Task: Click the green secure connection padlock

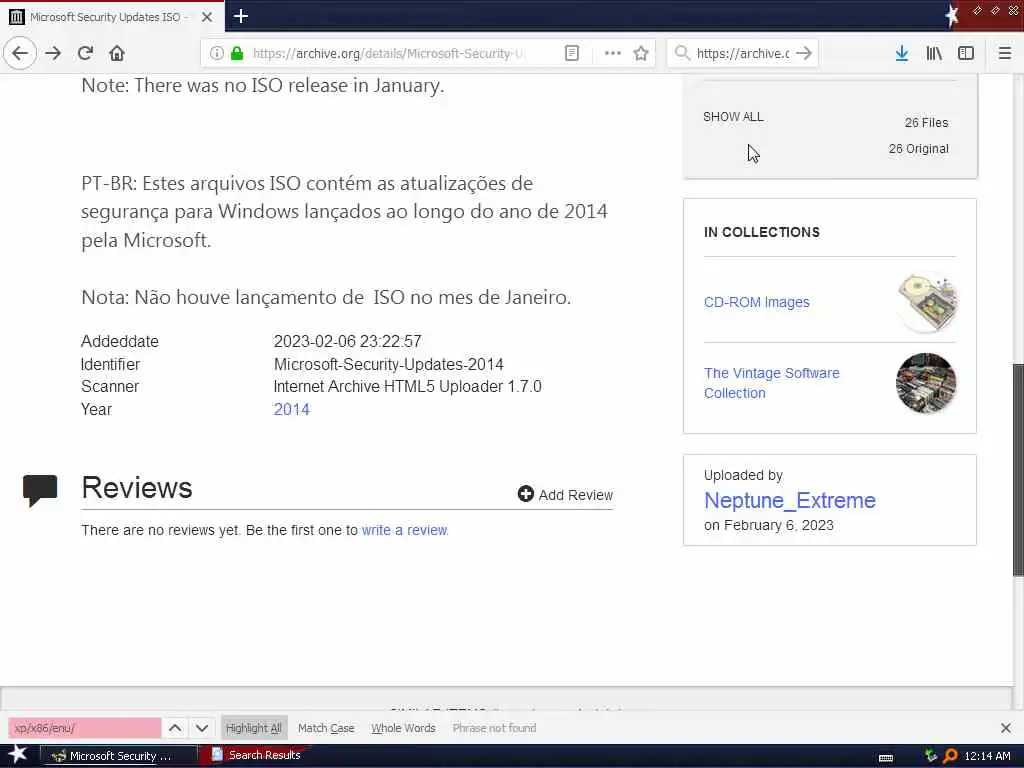Action: click(x=237, y=53)
